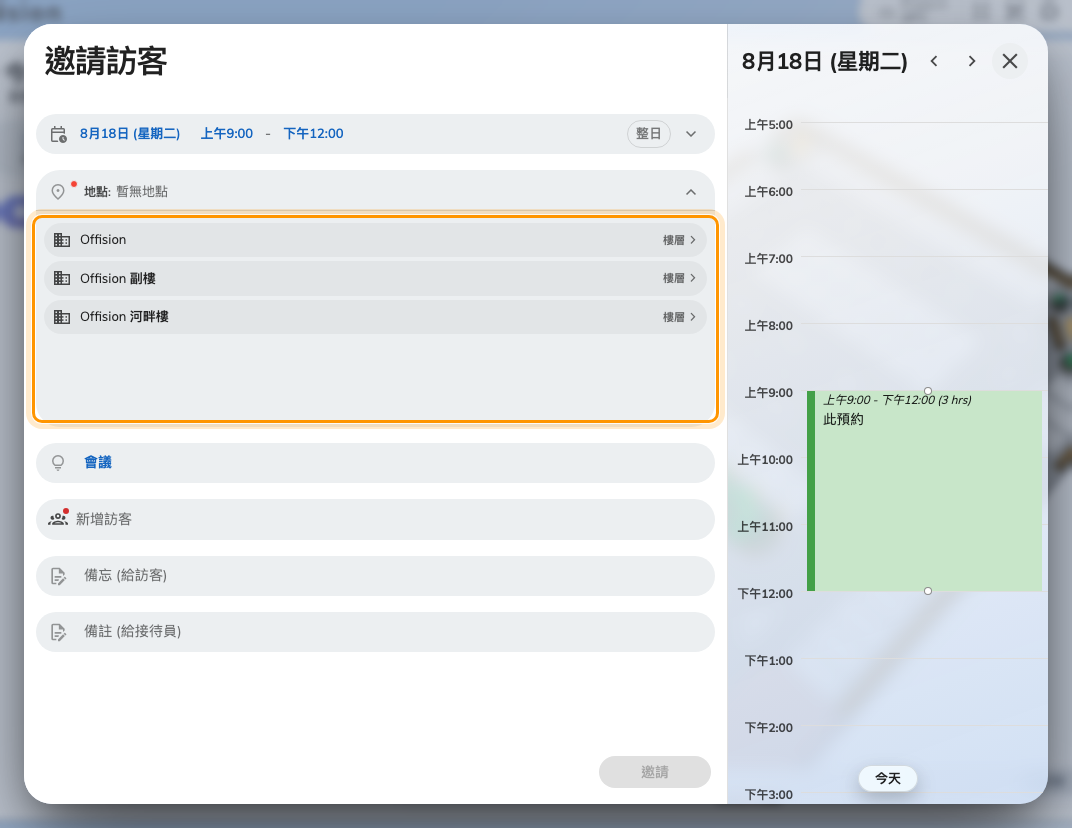
Task: Click the bottom resize handle of booking block
Action: (928, 591)
